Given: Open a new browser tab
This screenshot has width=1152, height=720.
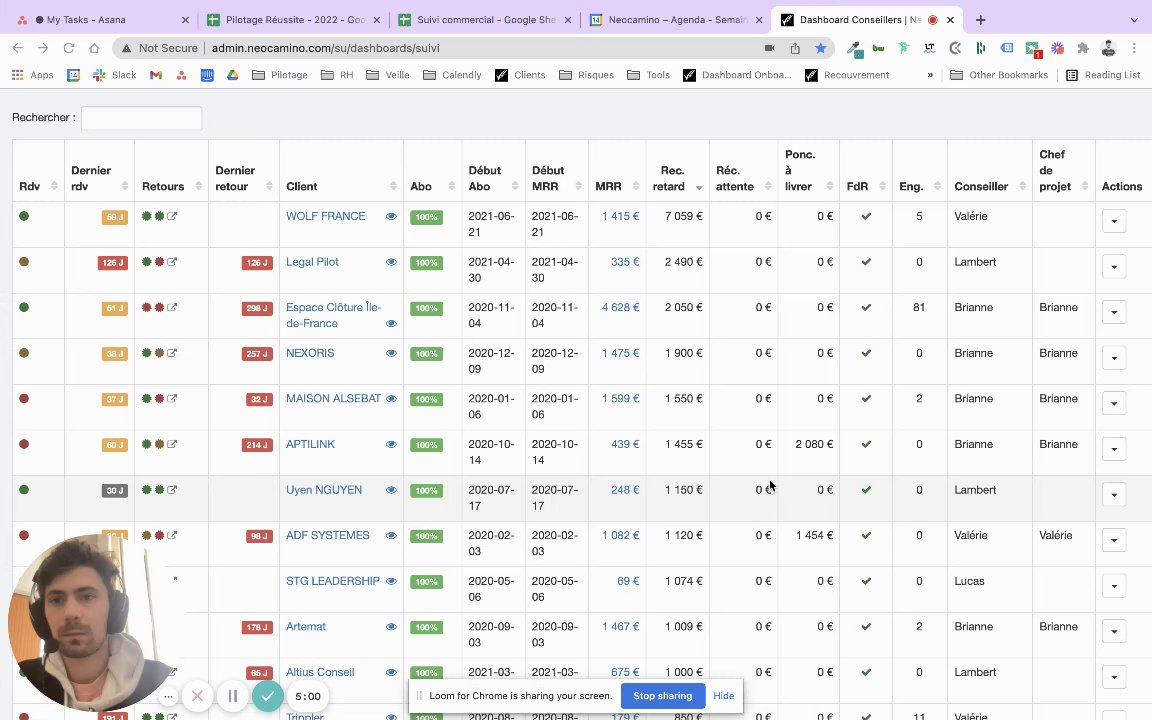Looking at the screenshot, I should coord(981,20).
